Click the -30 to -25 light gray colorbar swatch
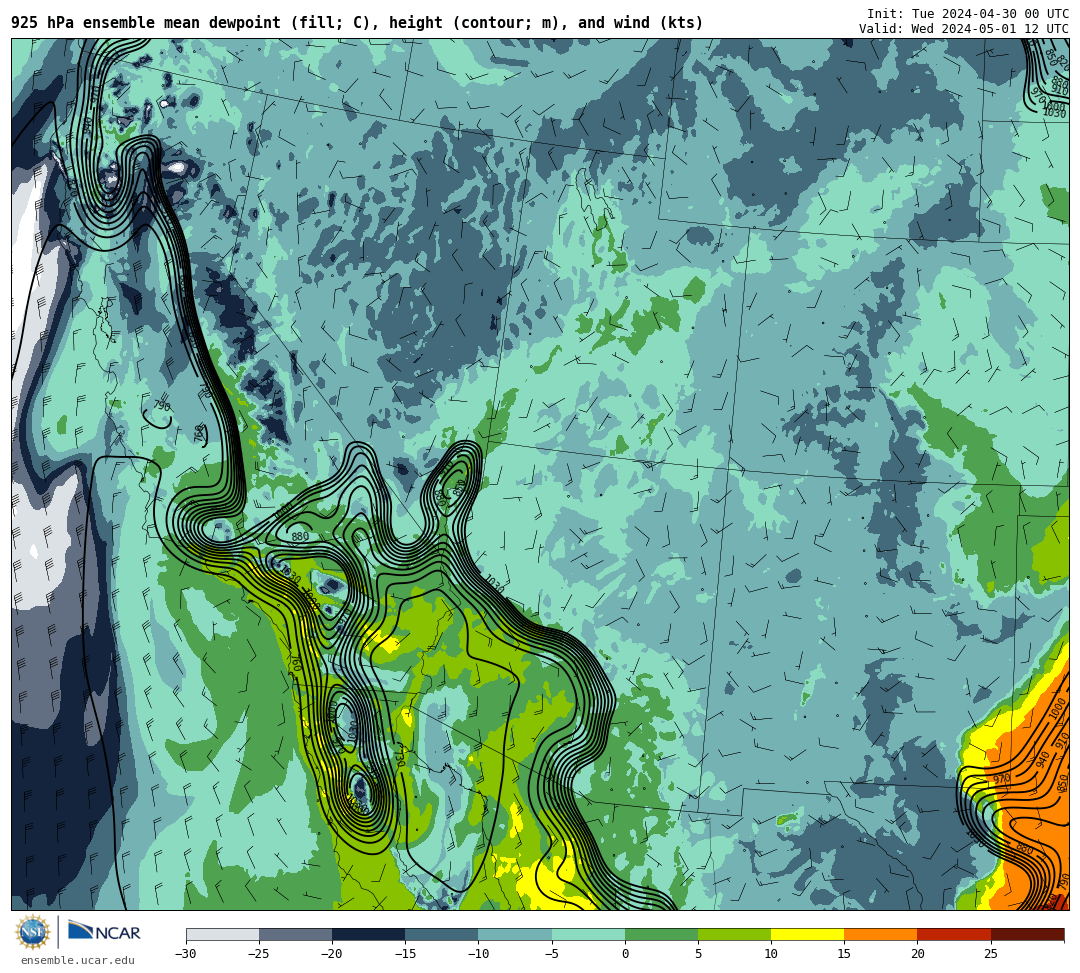 (x=222, y=934)
